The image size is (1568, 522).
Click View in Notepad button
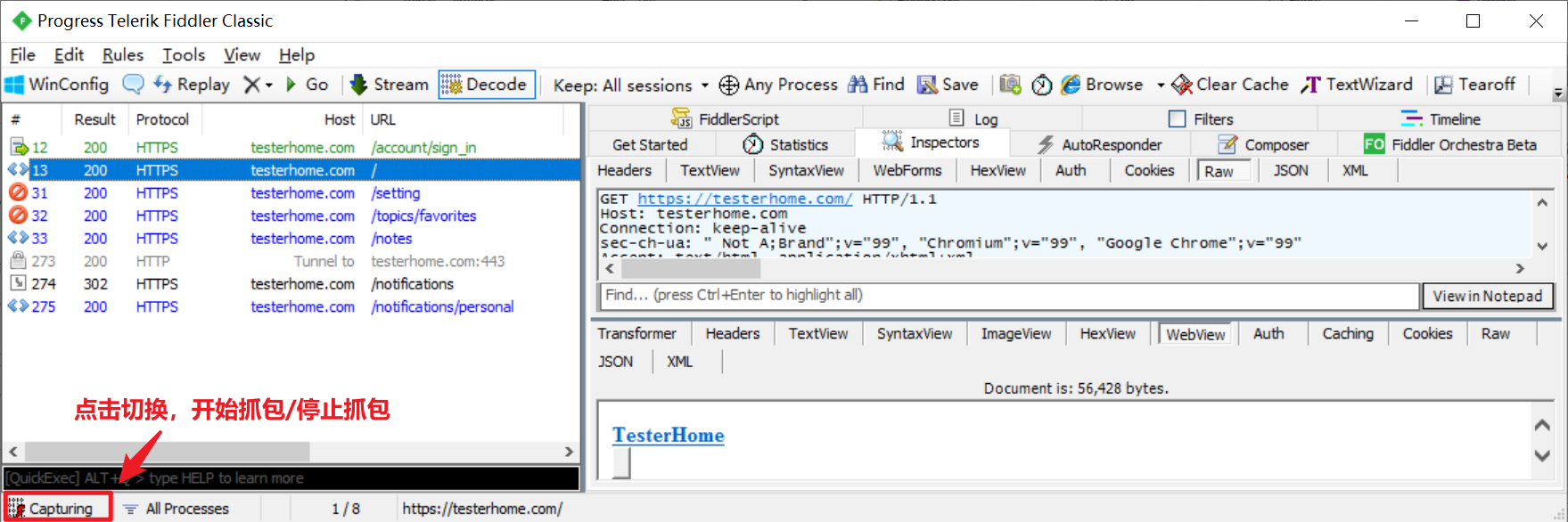1487,296
